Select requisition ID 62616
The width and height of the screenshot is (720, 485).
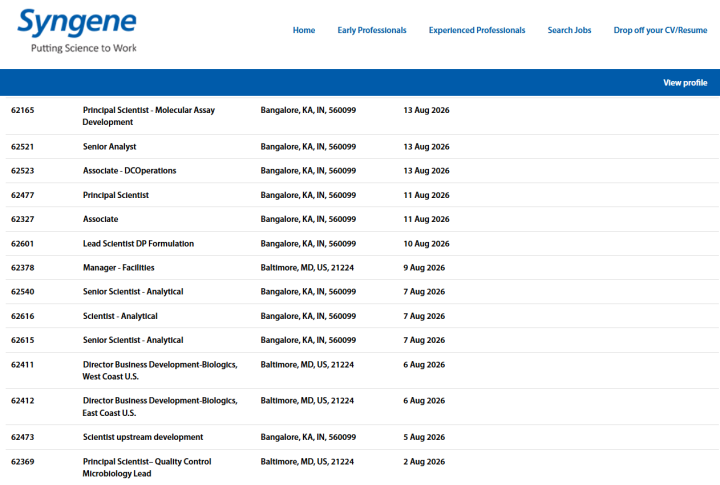pyautogui.click(x=22, y=316)
